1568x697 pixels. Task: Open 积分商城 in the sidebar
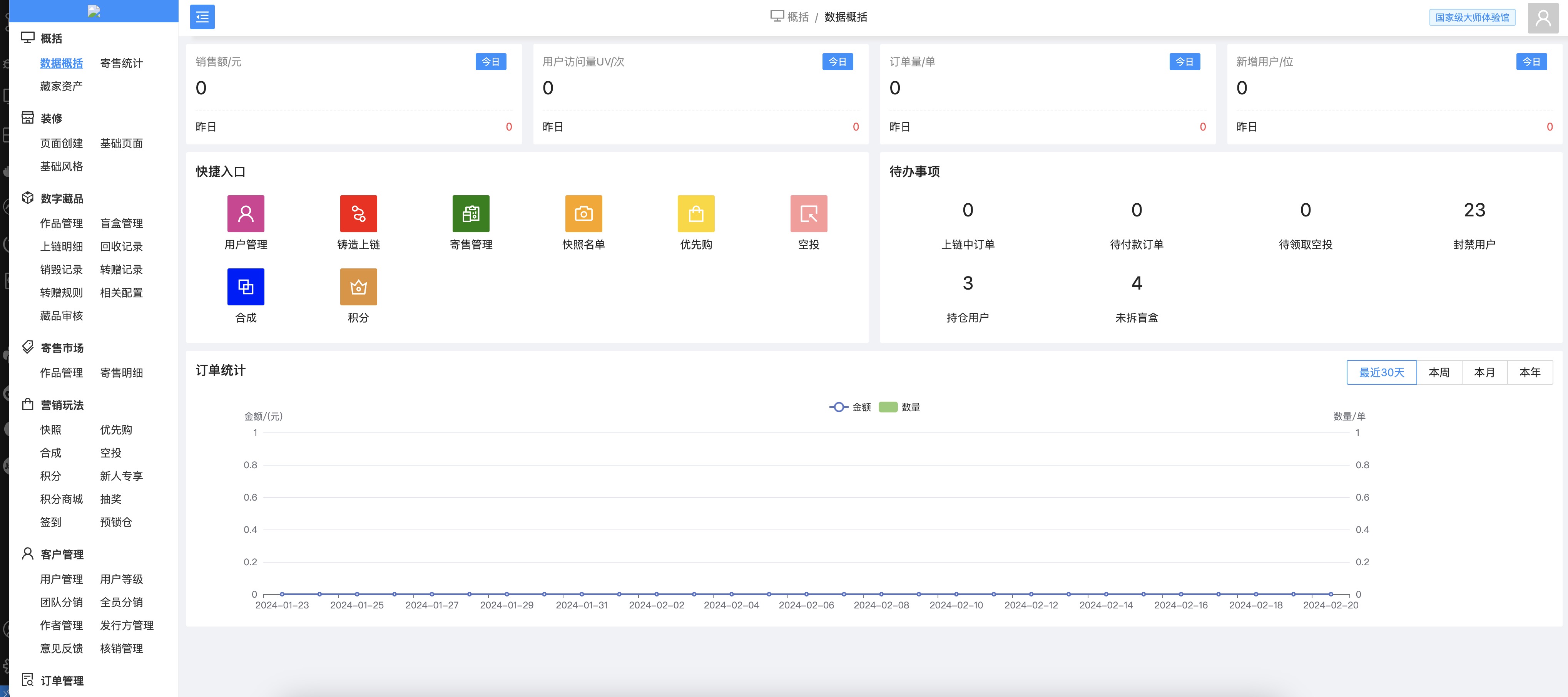[62, 499]
